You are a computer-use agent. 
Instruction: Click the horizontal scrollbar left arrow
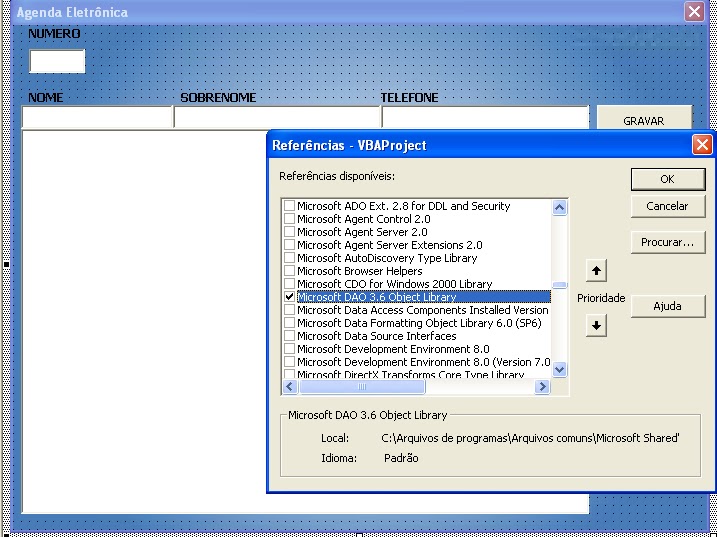click(x=290, y=387)
